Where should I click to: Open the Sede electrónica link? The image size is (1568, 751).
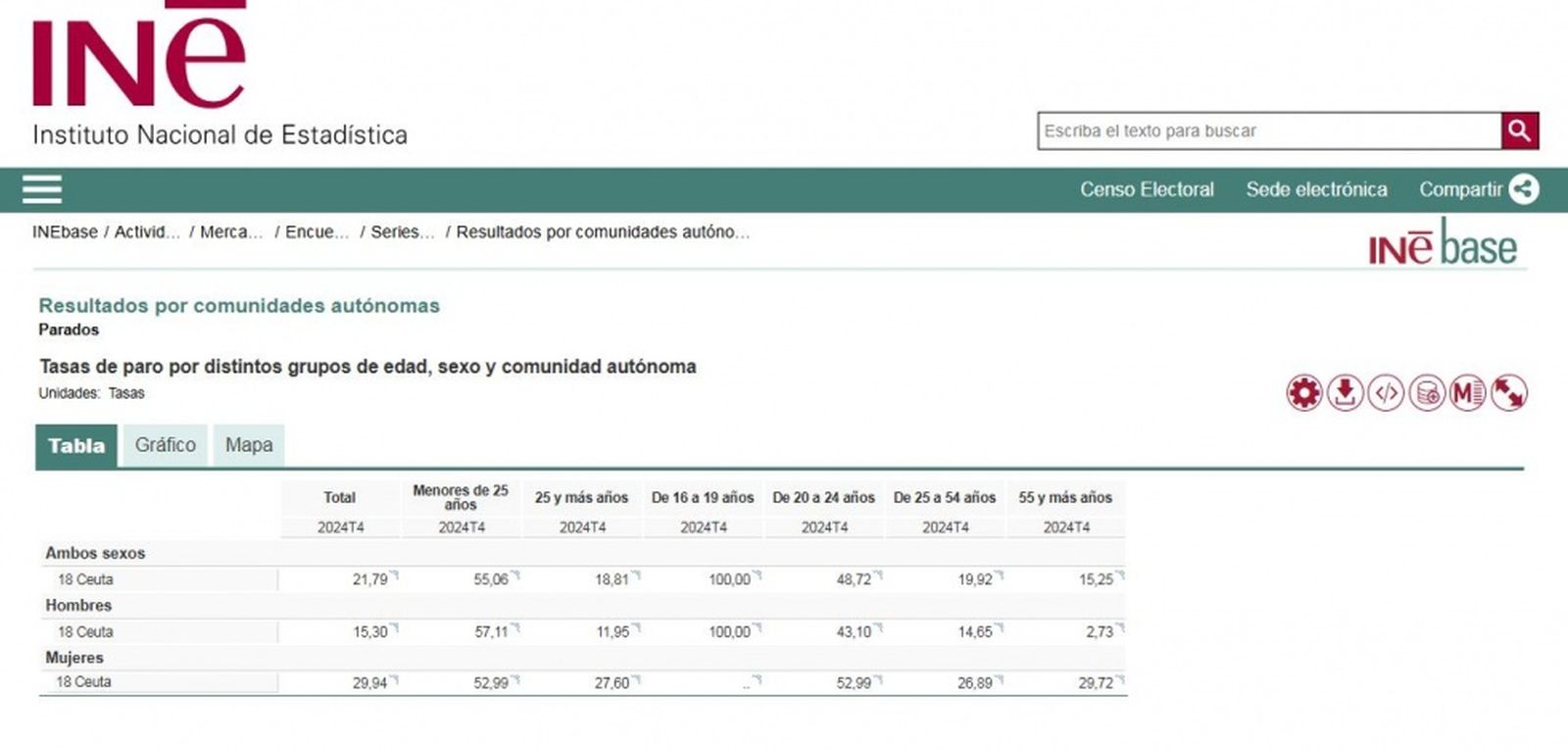click(x=1316, y=189)
